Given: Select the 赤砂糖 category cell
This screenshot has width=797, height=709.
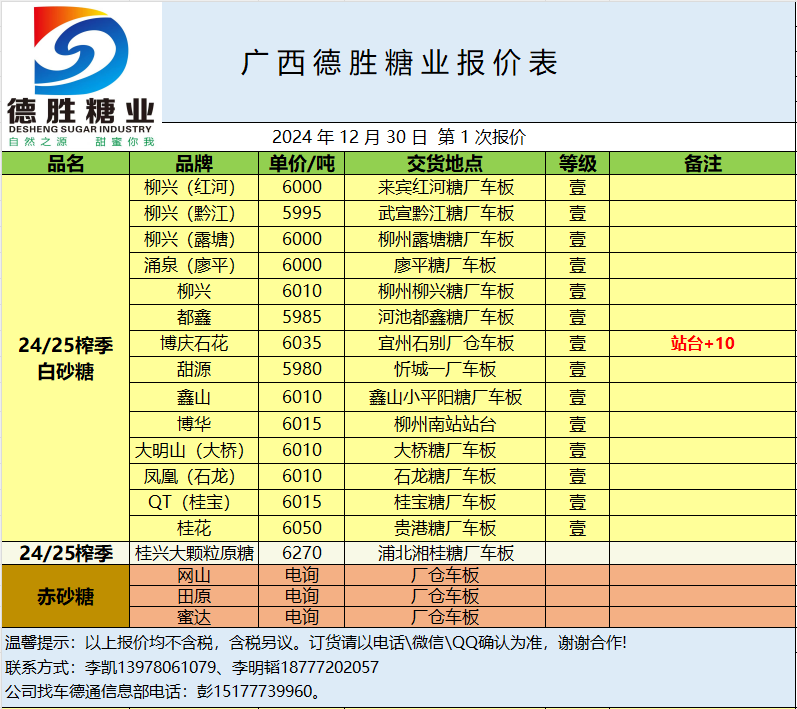Looking at the screenshot, I should [66, 597].
